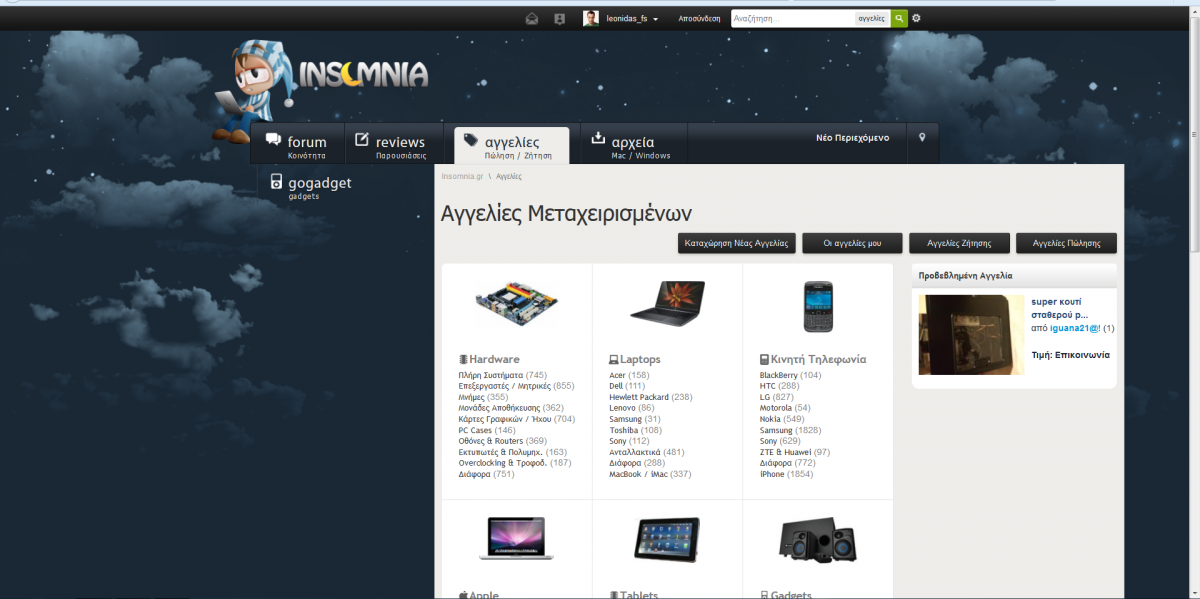Open the advanced search gear icon
Viewport: 1200px width, 599px height.
916,18
